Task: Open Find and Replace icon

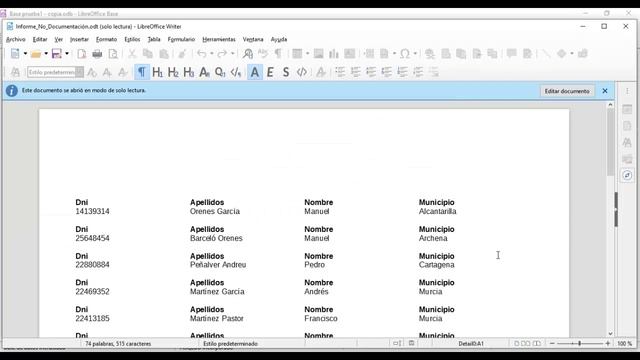Action: [248, 53]
